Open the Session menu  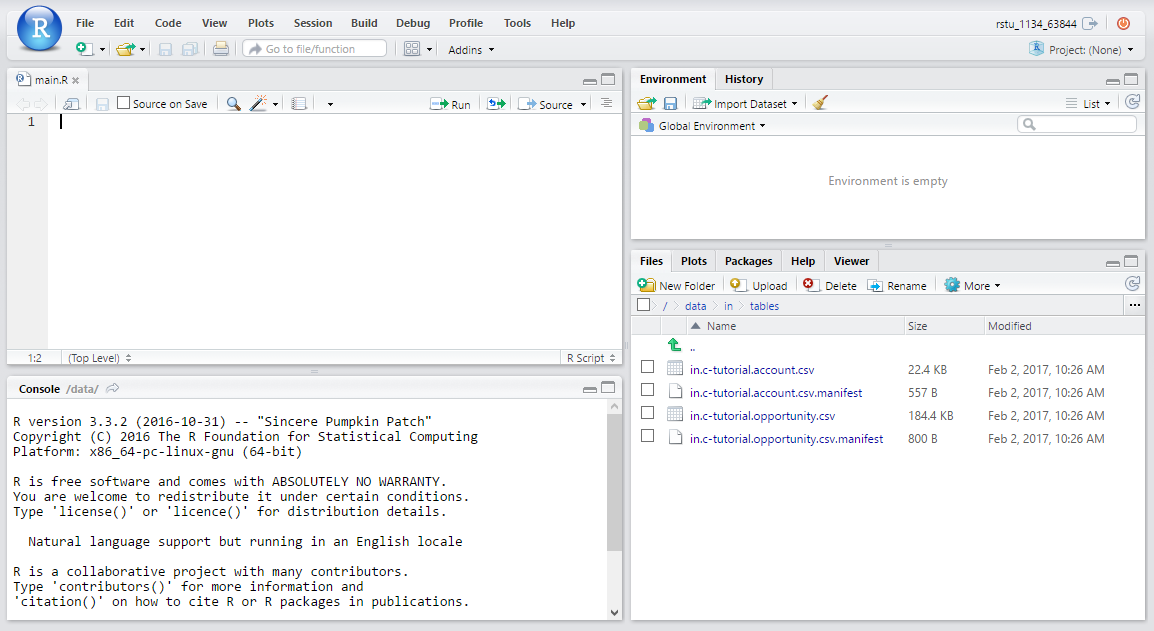point(313,23)
